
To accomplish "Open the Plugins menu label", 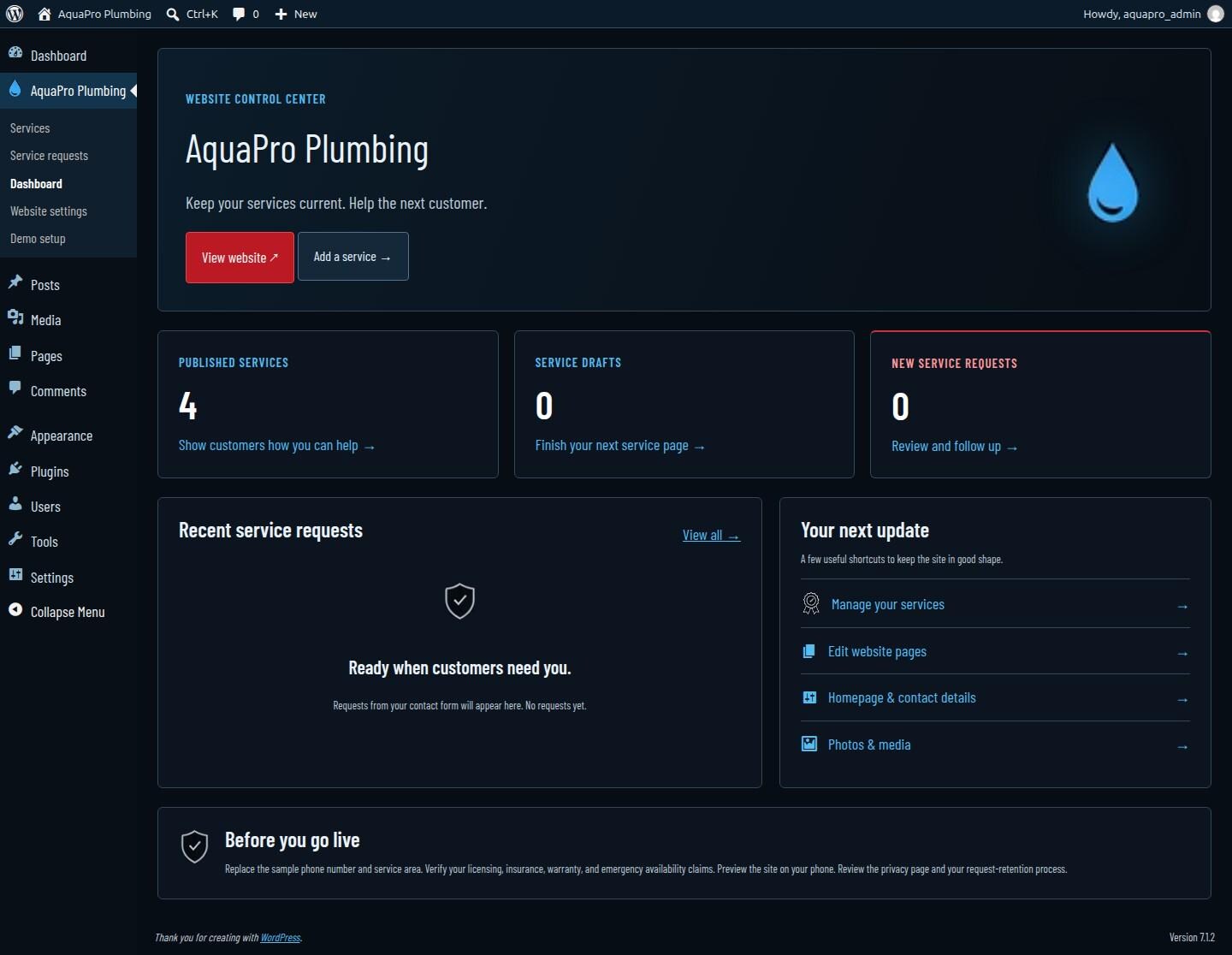I will pyautogui.click(x=50, y=472).
